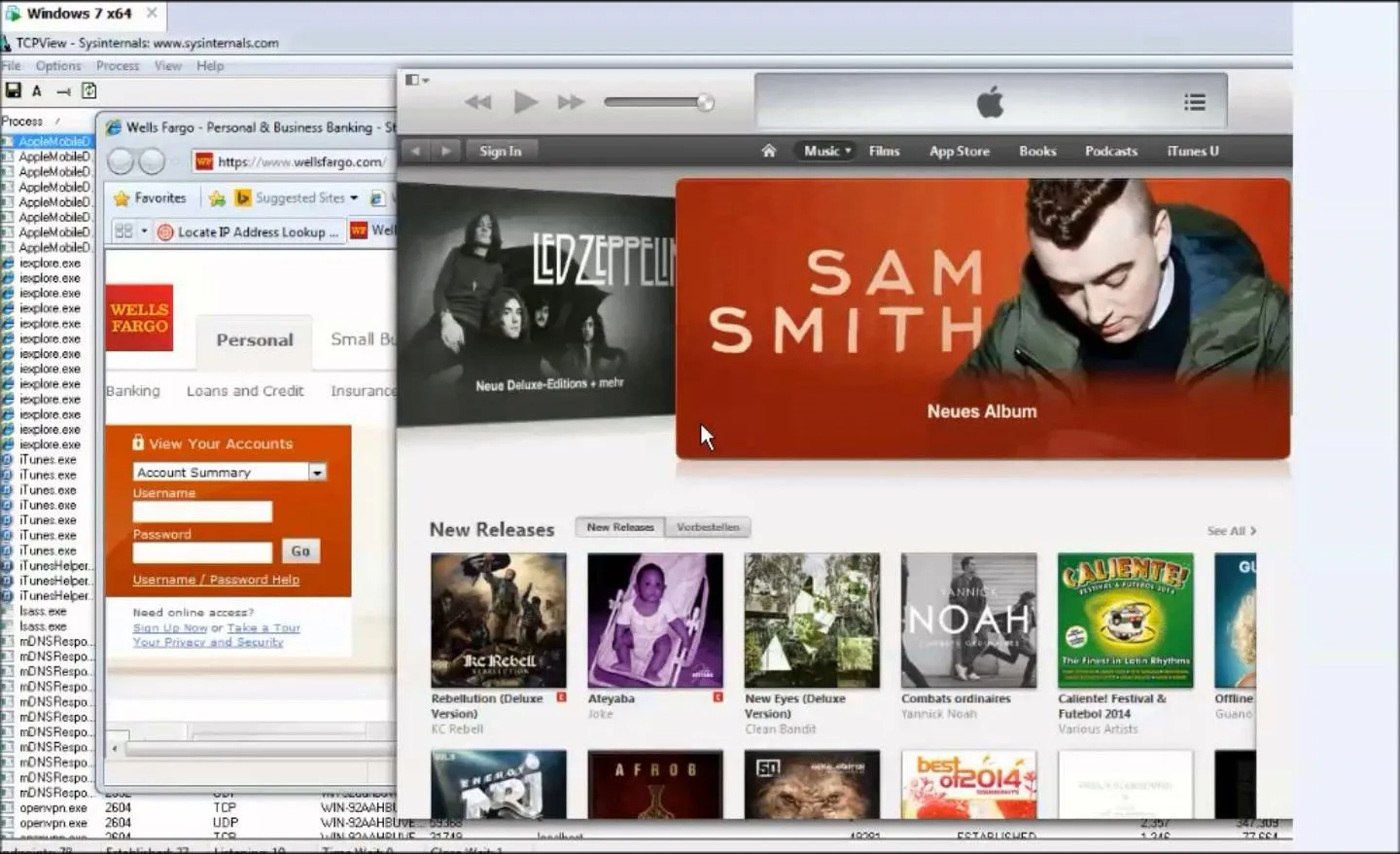Open the Help menu in TCPView
Image resolution: width=1400 pixels, height=854 pixels.
[x=210, y=65]
